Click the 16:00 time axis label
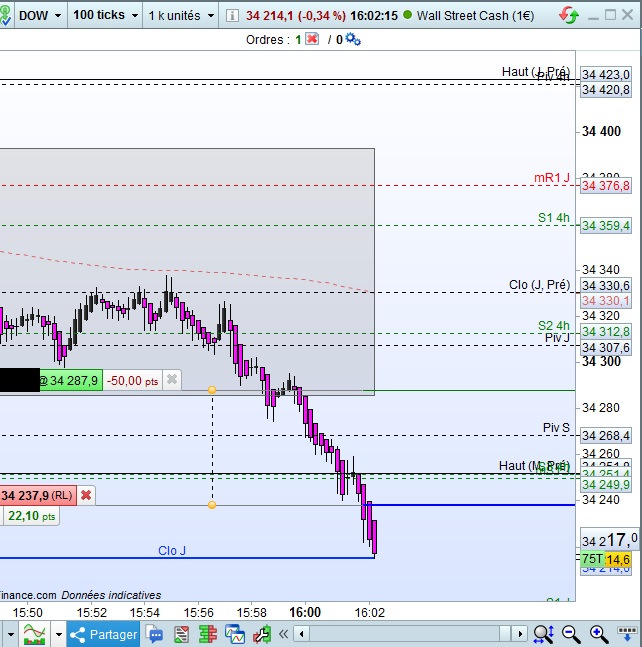642x647 pixels. click(305, 612)
